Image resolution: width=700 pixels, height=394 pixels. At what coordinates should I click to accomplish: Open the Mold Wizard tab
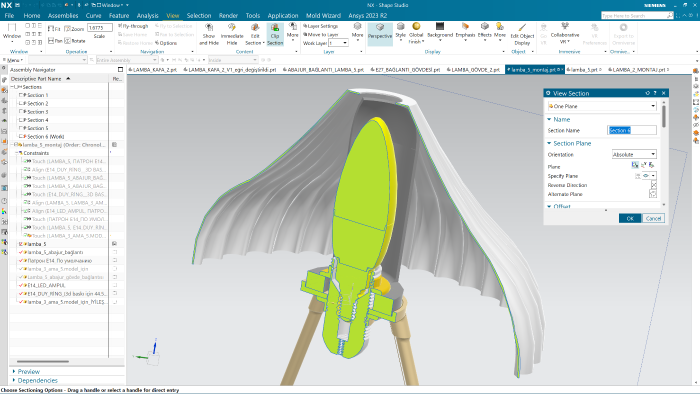tap(323, 15)
